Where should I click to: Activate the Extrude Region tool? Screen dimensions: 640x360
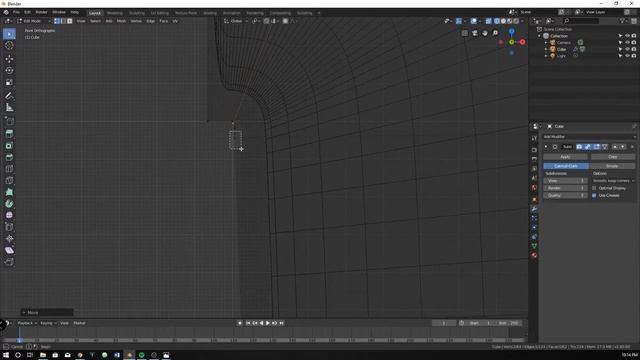point(9,133)
